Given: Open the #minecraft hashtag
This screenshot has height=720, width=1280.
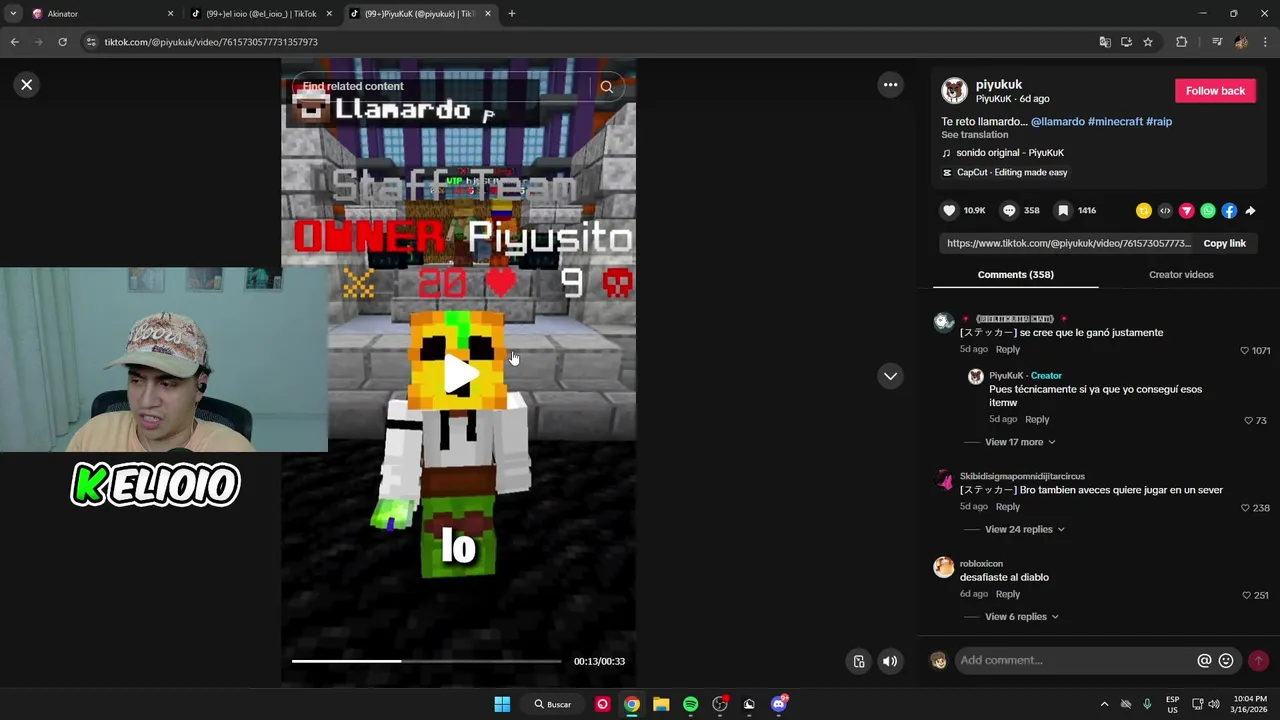Looking at the screenshot, I should [x=1115, y=122].
